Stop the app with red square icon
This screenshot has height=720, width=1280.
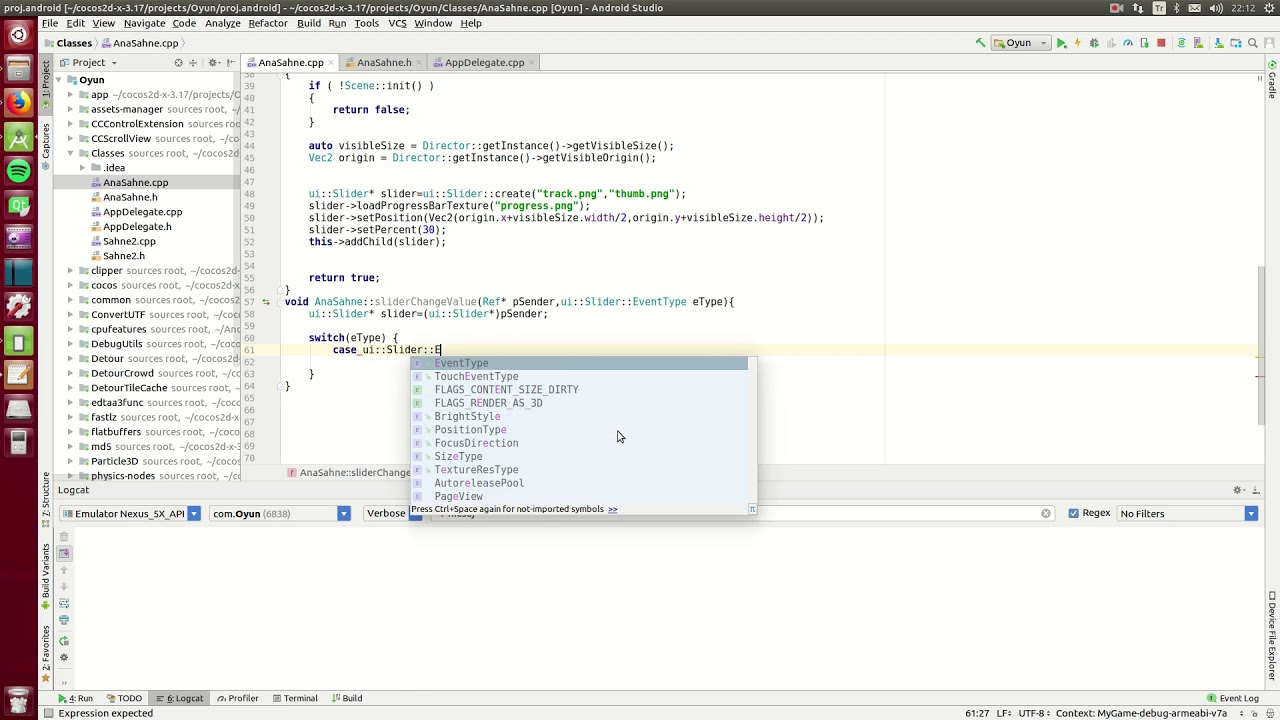[1161, 43]
